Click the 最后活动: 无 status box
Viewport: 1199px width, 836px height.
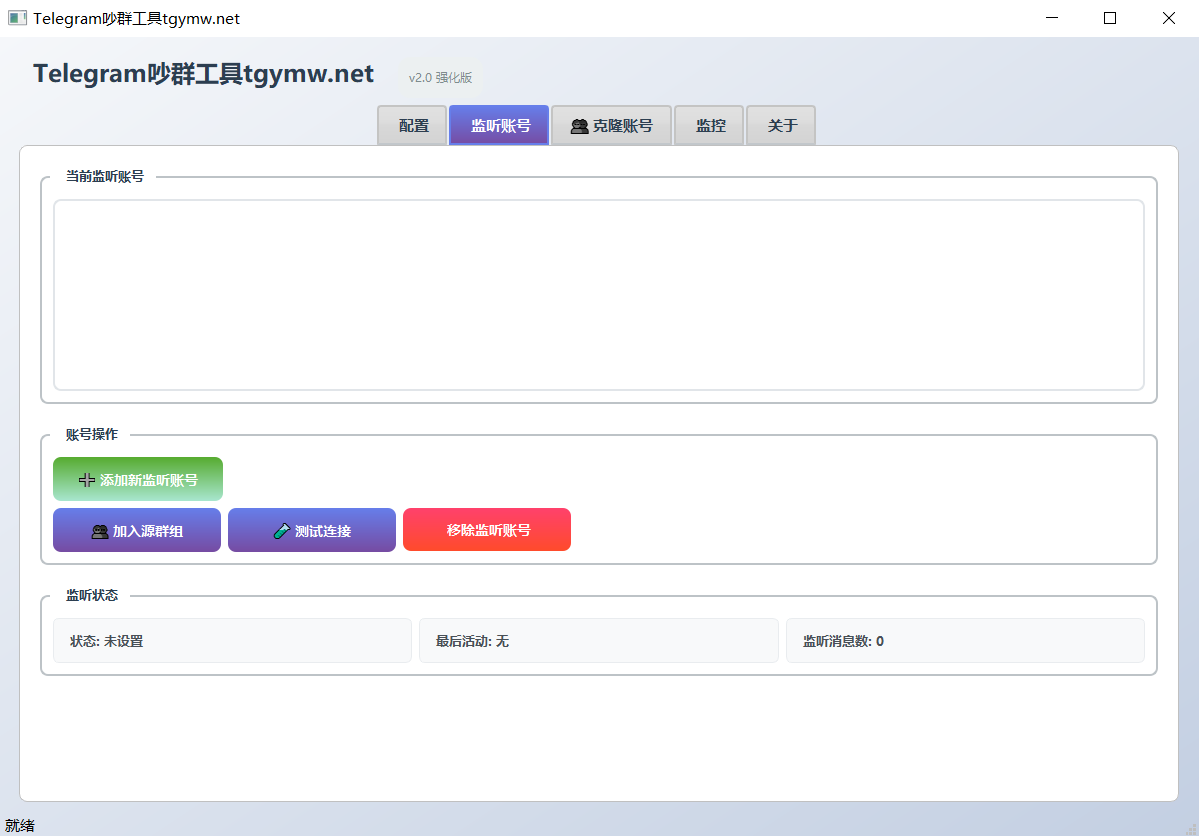coord(598,641)
